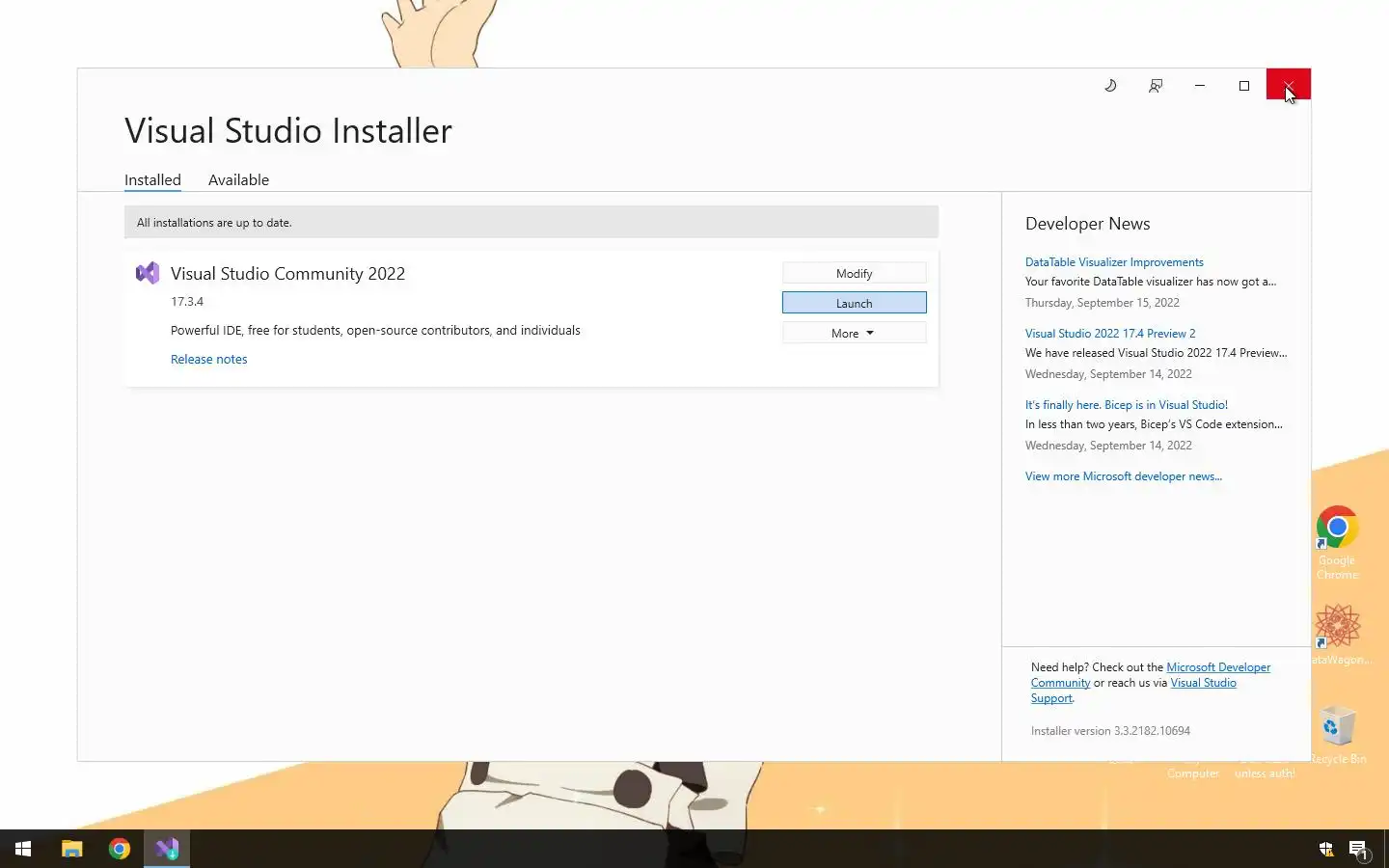Open the Google Chrome desktop shortcut
This screenshot has height=868, width=1389.
[1337, 542]
